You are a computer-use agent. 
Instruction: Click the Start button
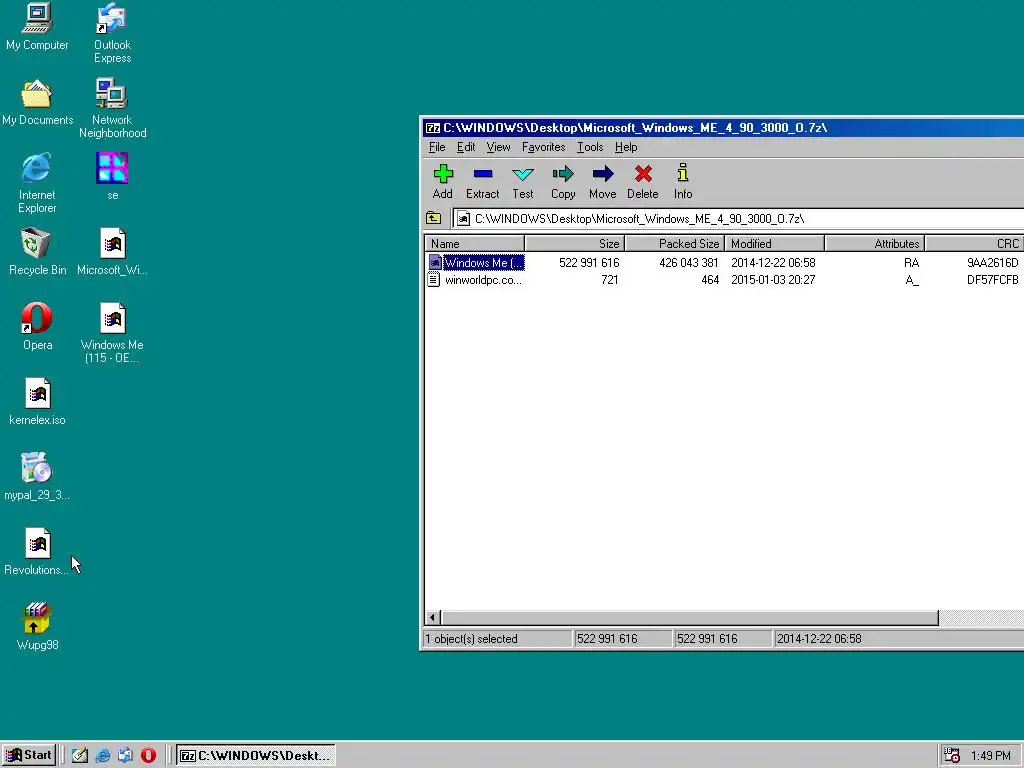click(x=29, y=755)
